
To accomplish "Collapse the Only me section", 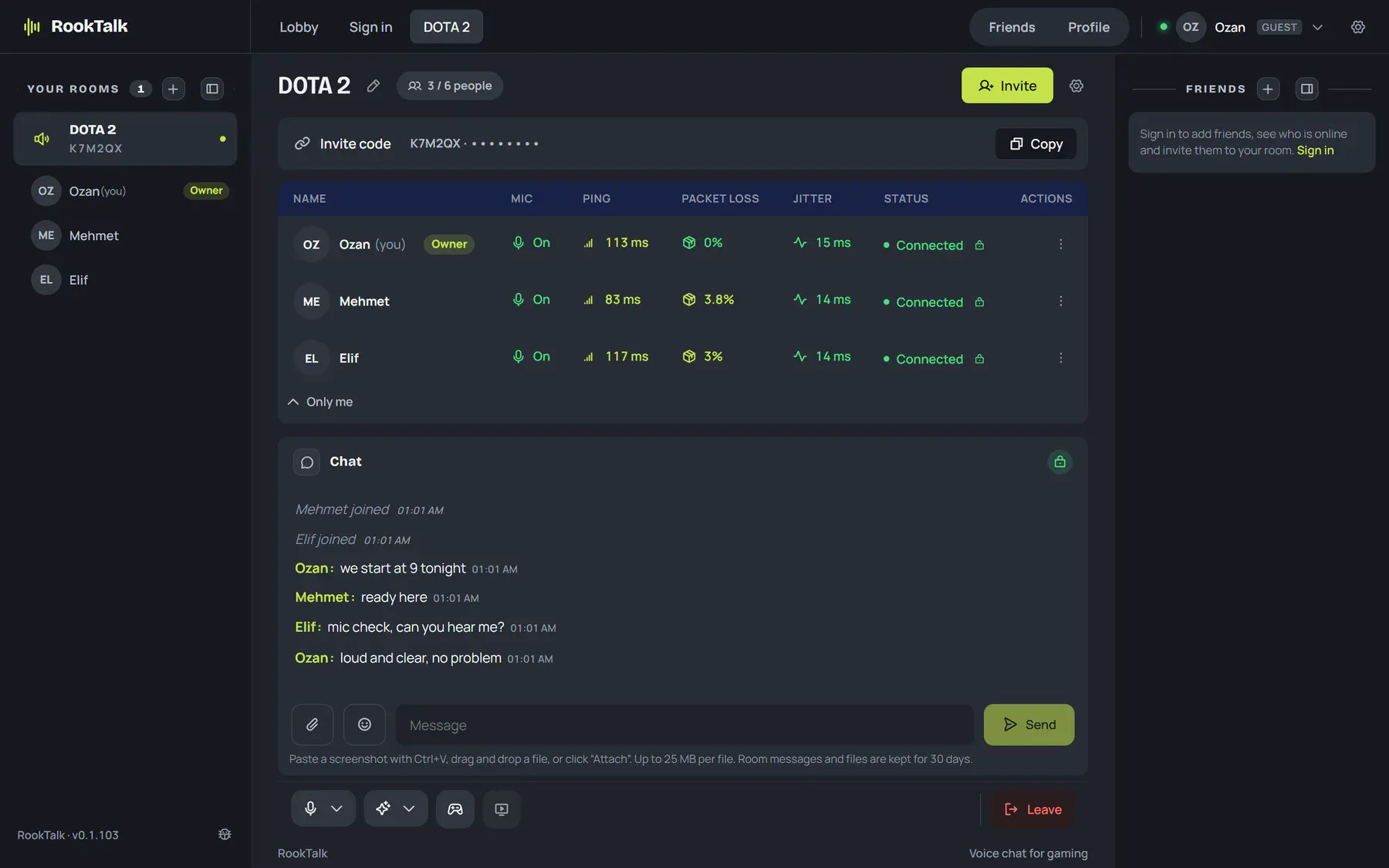I will coord(320,402).
